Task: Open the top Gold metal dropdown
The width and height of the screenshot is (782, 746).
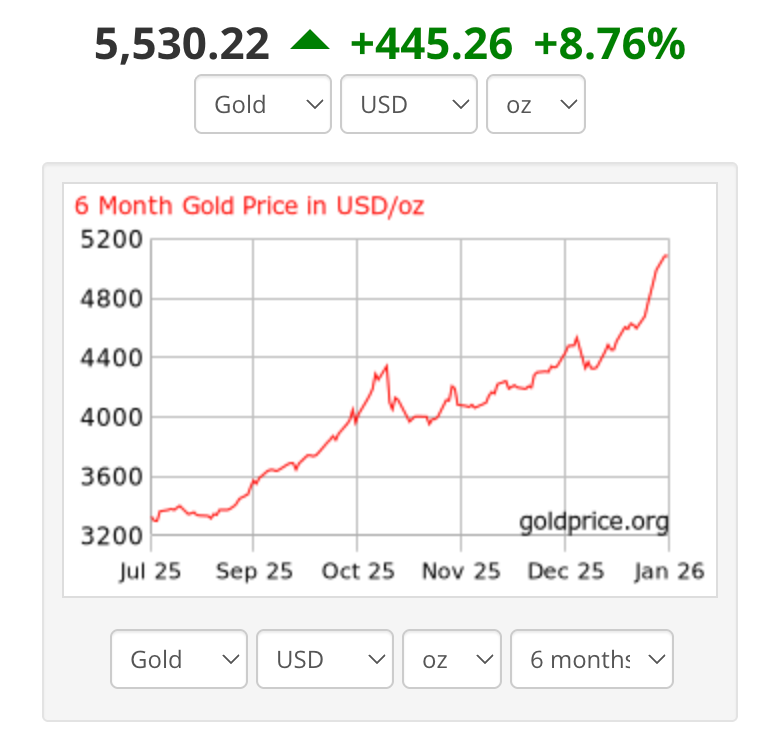Action: pyautogui.click(x=262, y=104)
